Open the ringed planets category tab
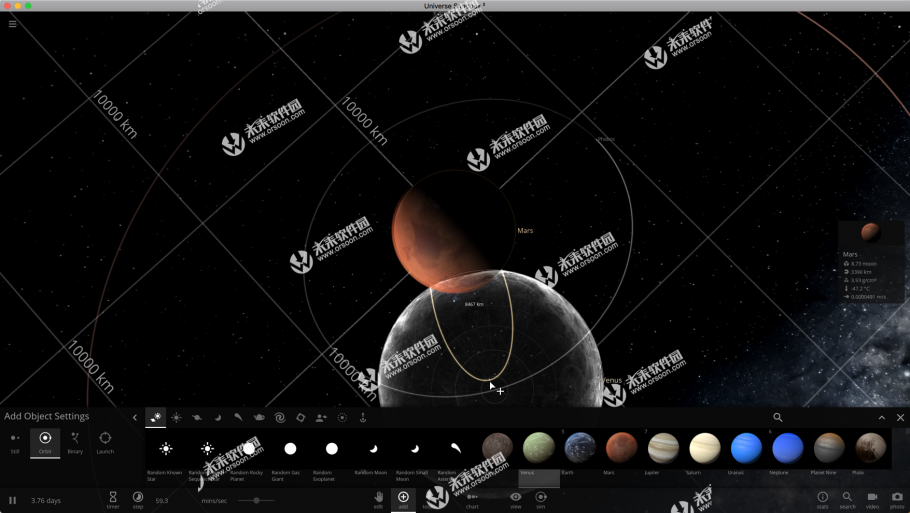The width and height of the screenshot is (910, 513). coord(197,417)
